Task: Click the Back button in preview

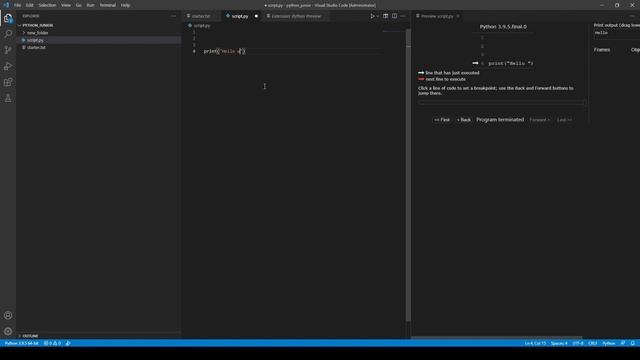Action: [463, 120]
